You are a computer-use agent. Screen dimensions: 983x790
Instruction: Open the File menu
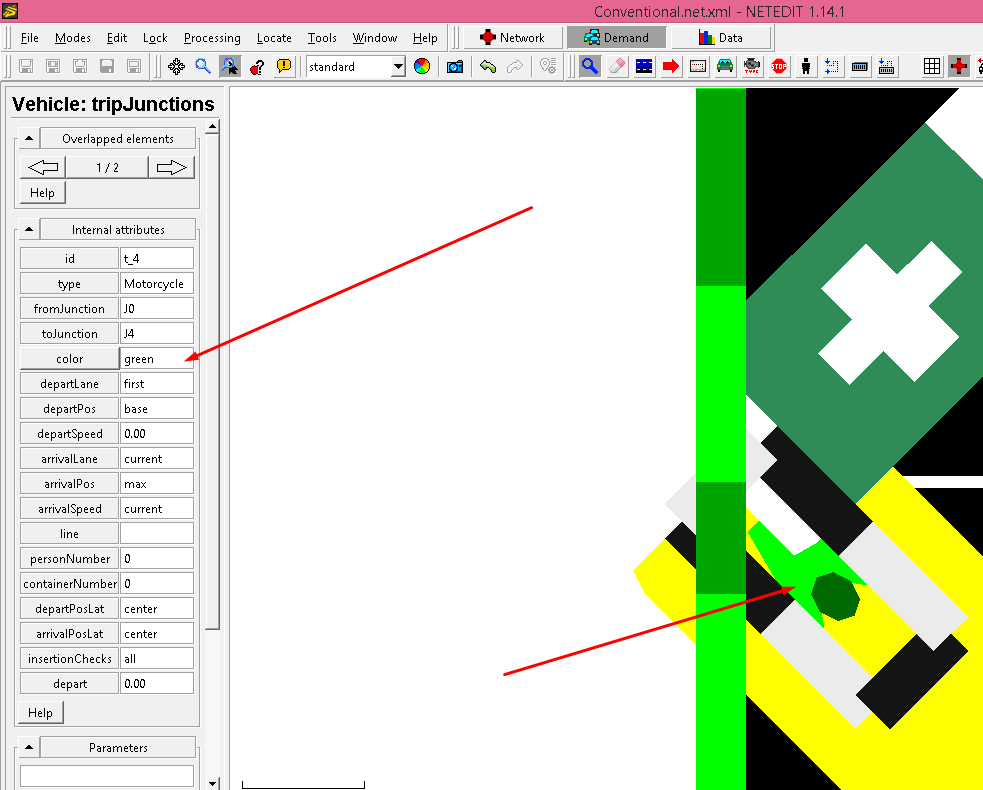pyautogui.click(x=29, y=38)
